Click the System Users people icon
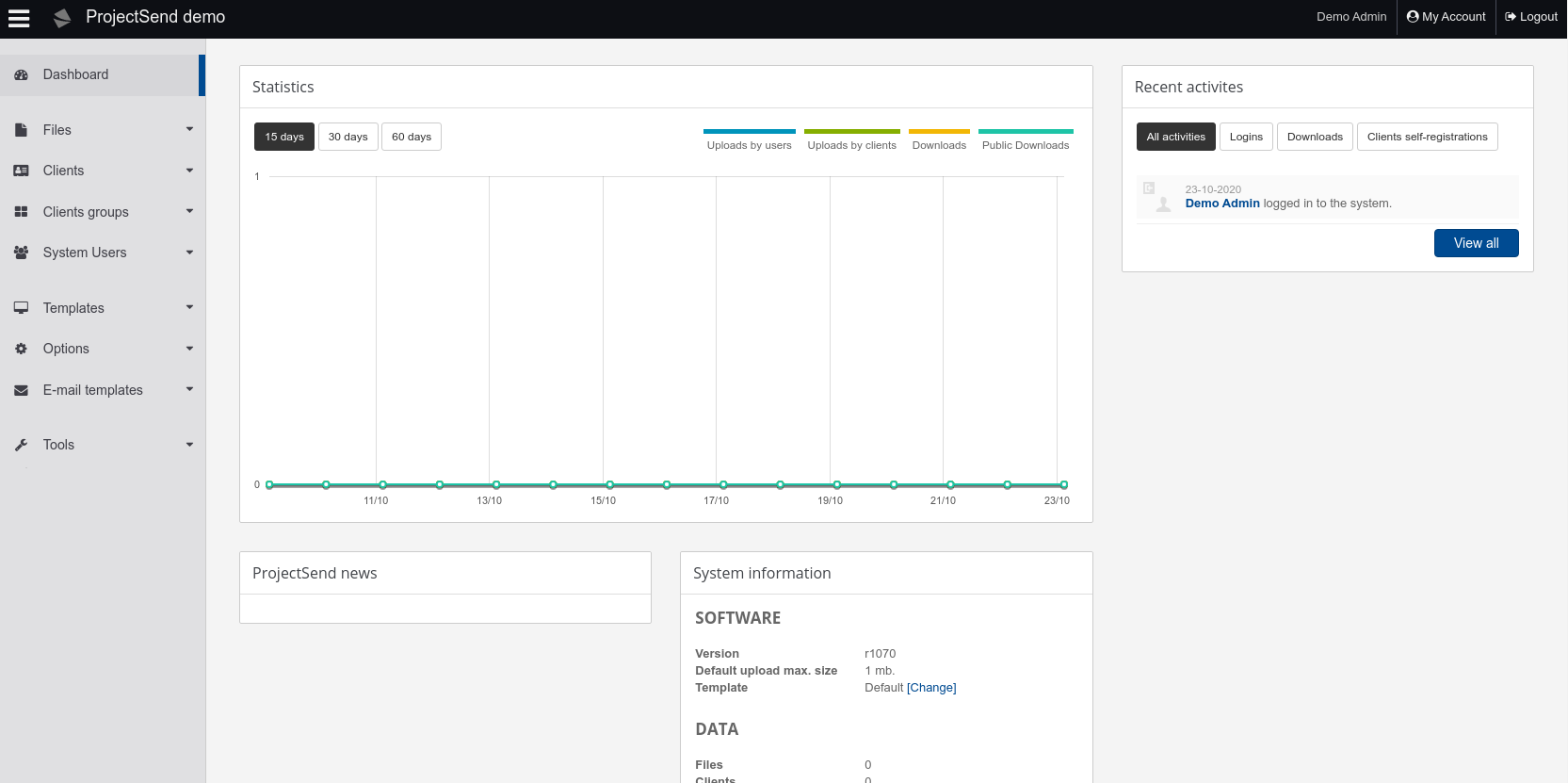 [21, 253]
